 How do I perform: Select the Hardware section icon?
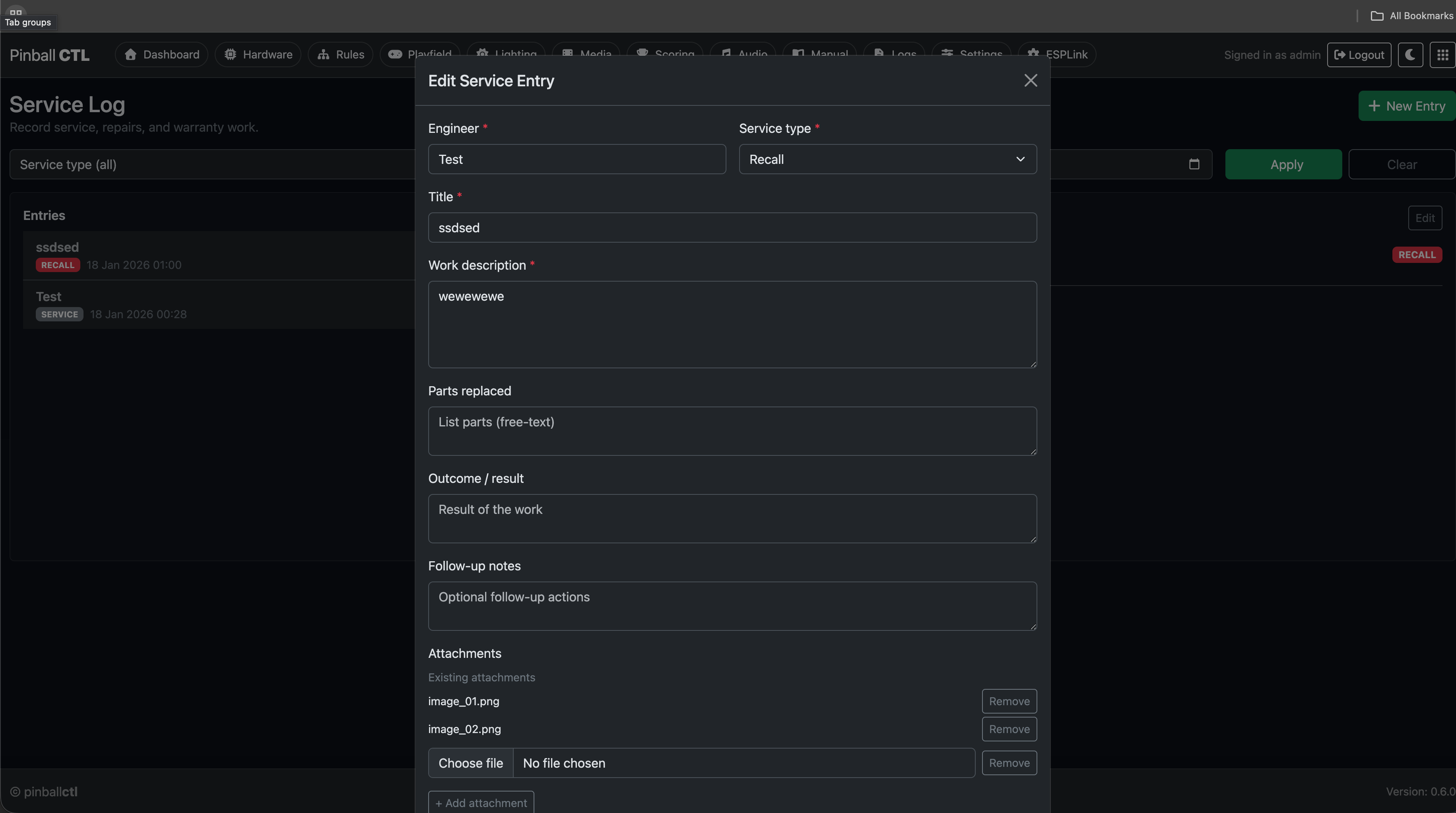231,54
